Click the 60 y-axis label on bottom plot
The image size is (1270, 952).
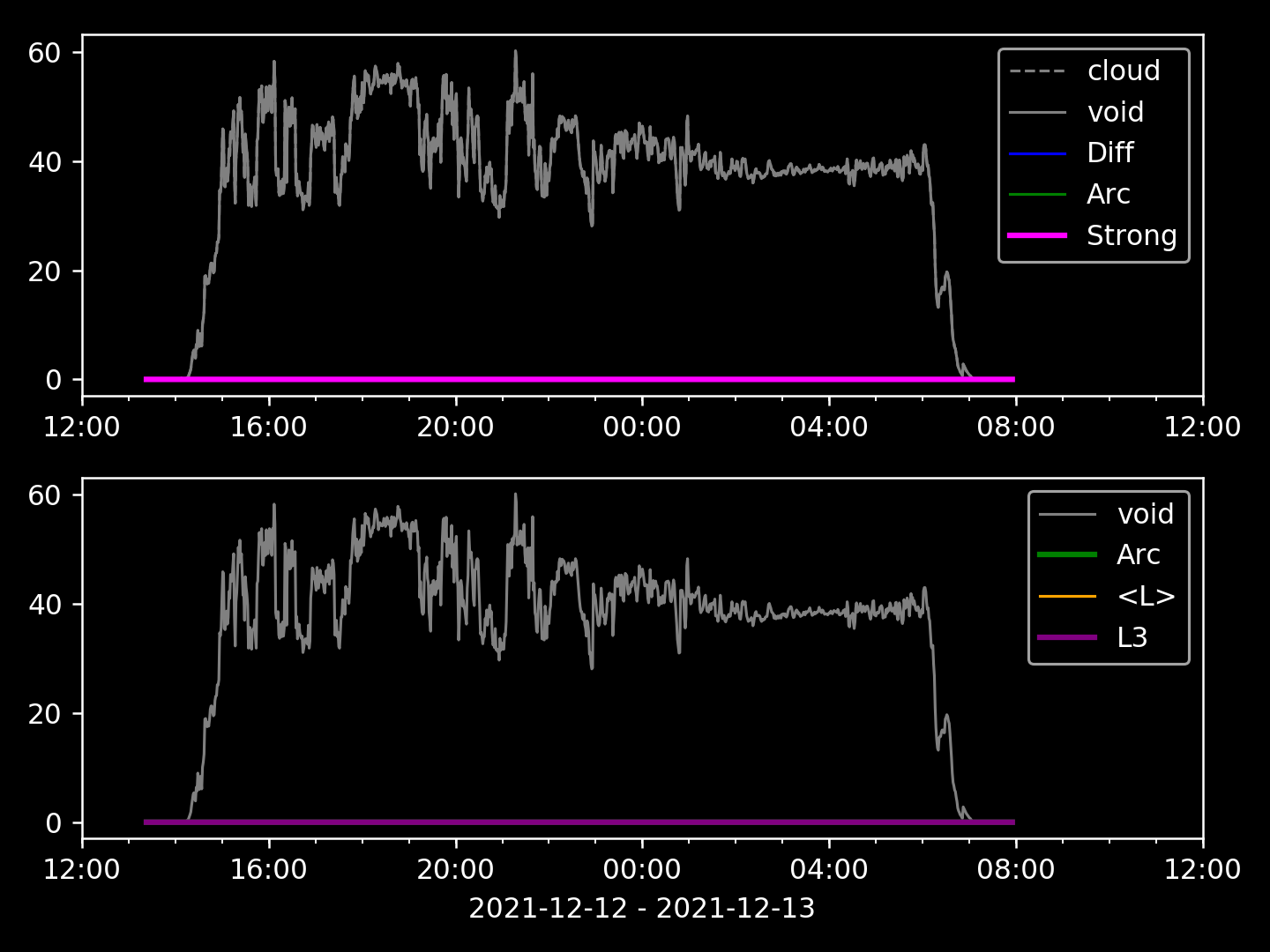[44, 495]
